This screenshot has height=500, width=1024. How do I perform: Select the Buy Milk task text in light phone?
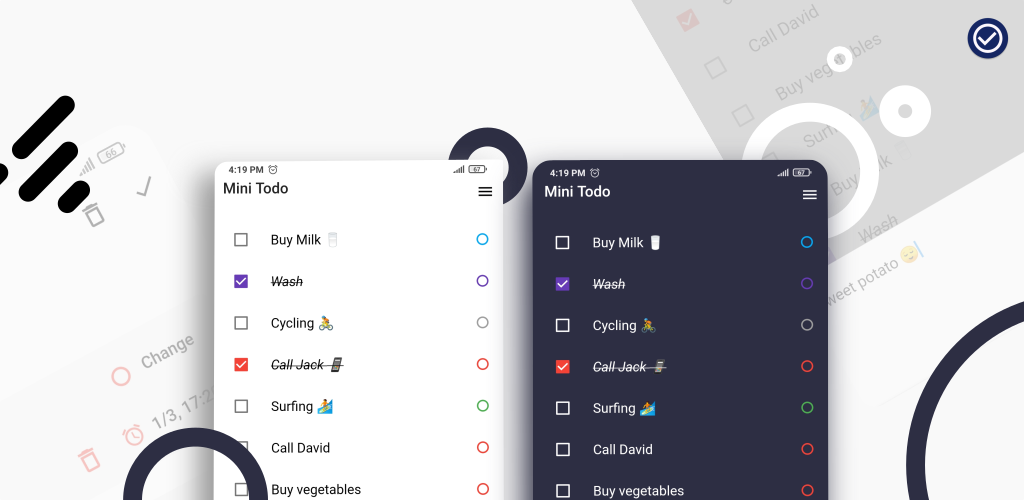coord(305,240)
